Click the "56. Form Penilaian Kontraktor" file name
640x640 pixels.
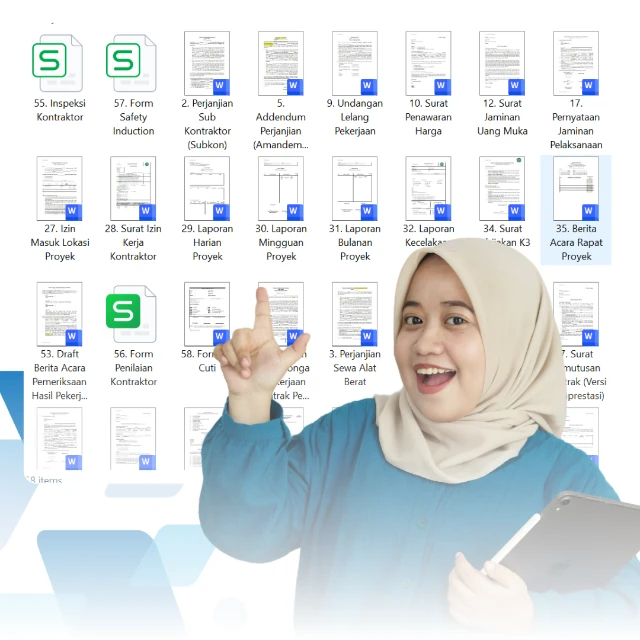coord(133,368)
